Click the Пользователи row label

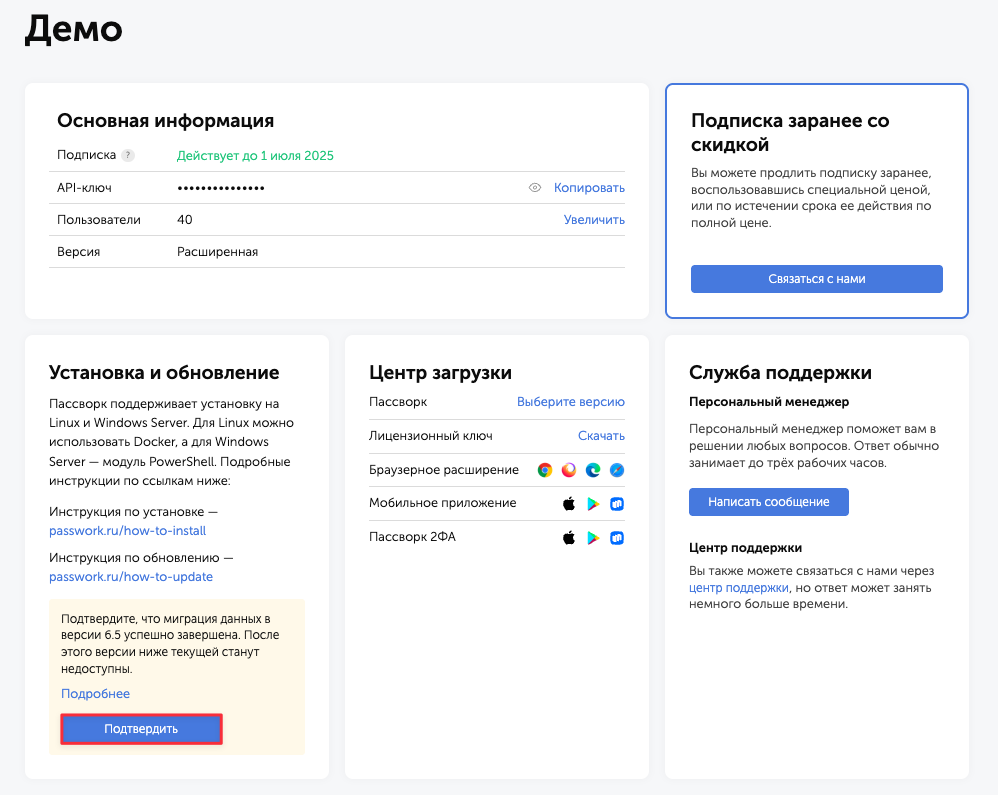pyautogui.click(x=99, y=220)
